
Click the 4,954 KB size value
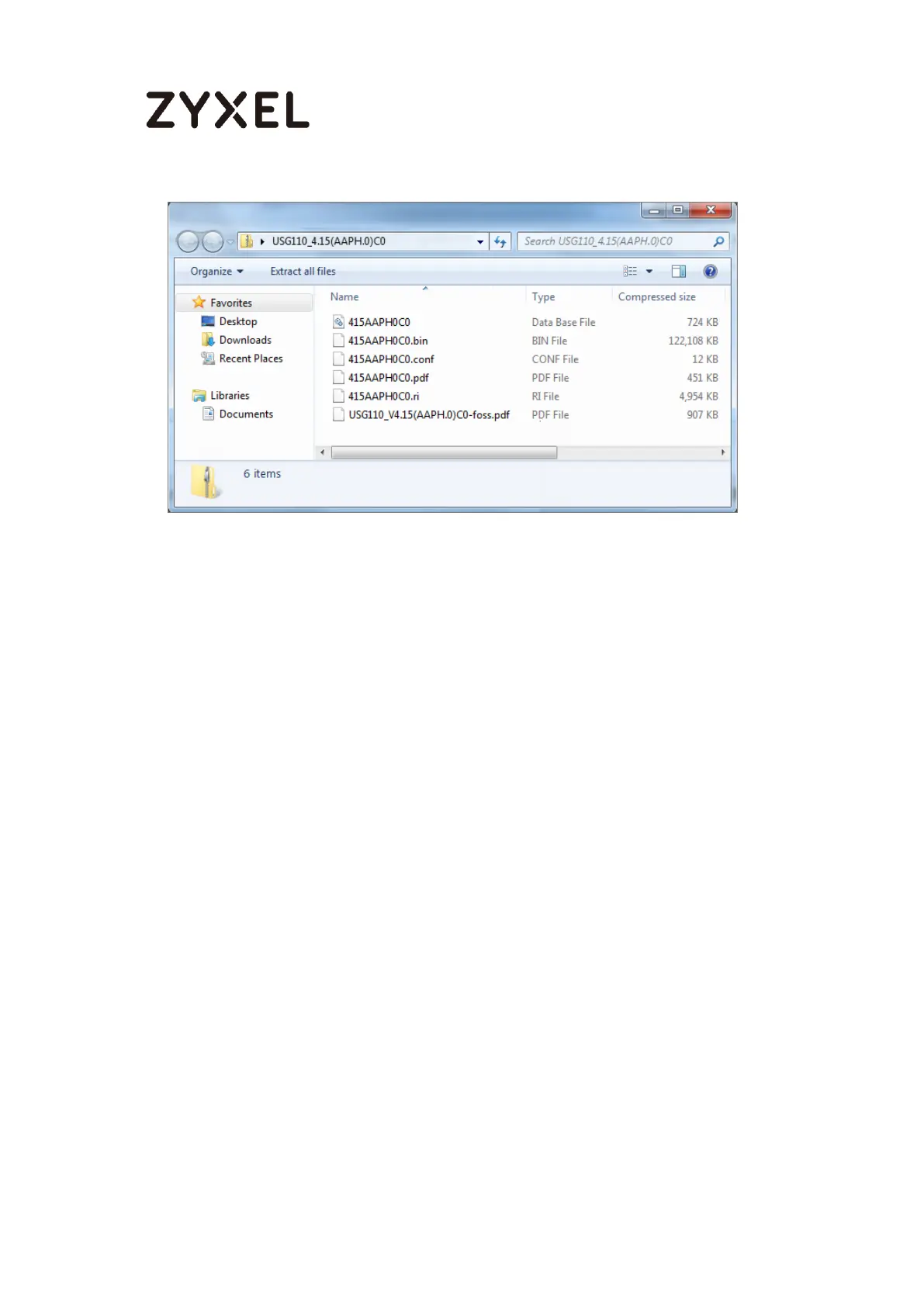(698, 397)
